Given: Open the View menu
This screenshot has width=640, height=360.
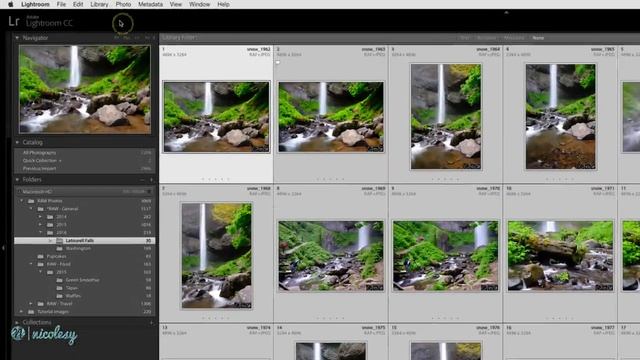Looking at the screenshot, I should (176, 4).
